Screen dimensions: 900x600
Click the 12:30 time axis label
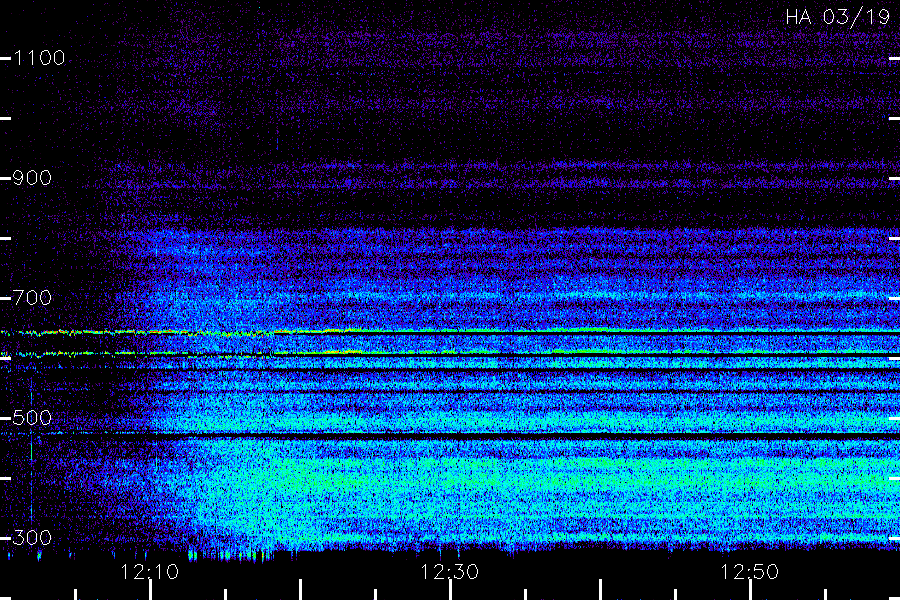tap(449, 572)
